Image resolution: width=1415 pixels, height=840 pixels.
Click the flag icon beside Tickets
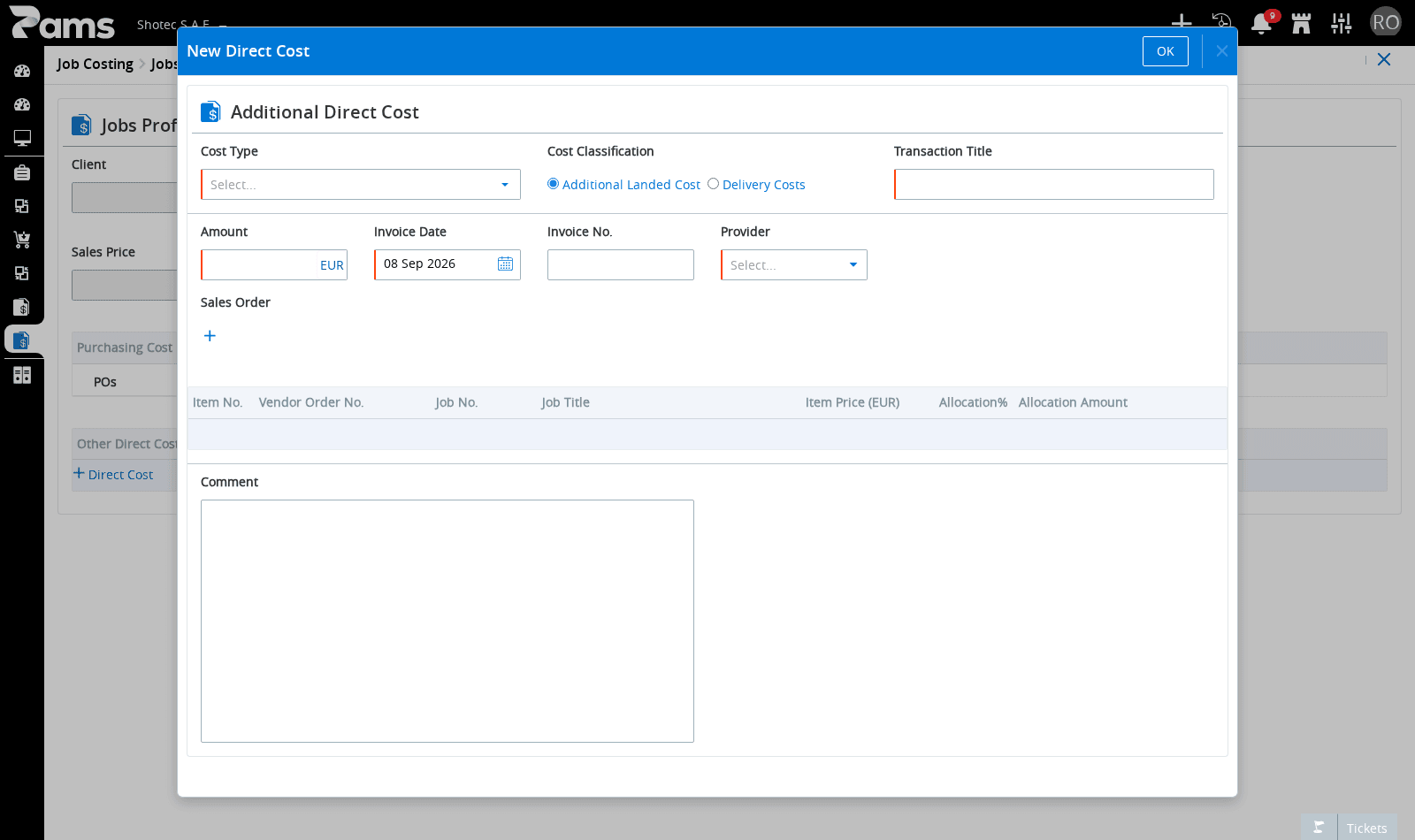pyautogui.click(x=1319, y=828)
